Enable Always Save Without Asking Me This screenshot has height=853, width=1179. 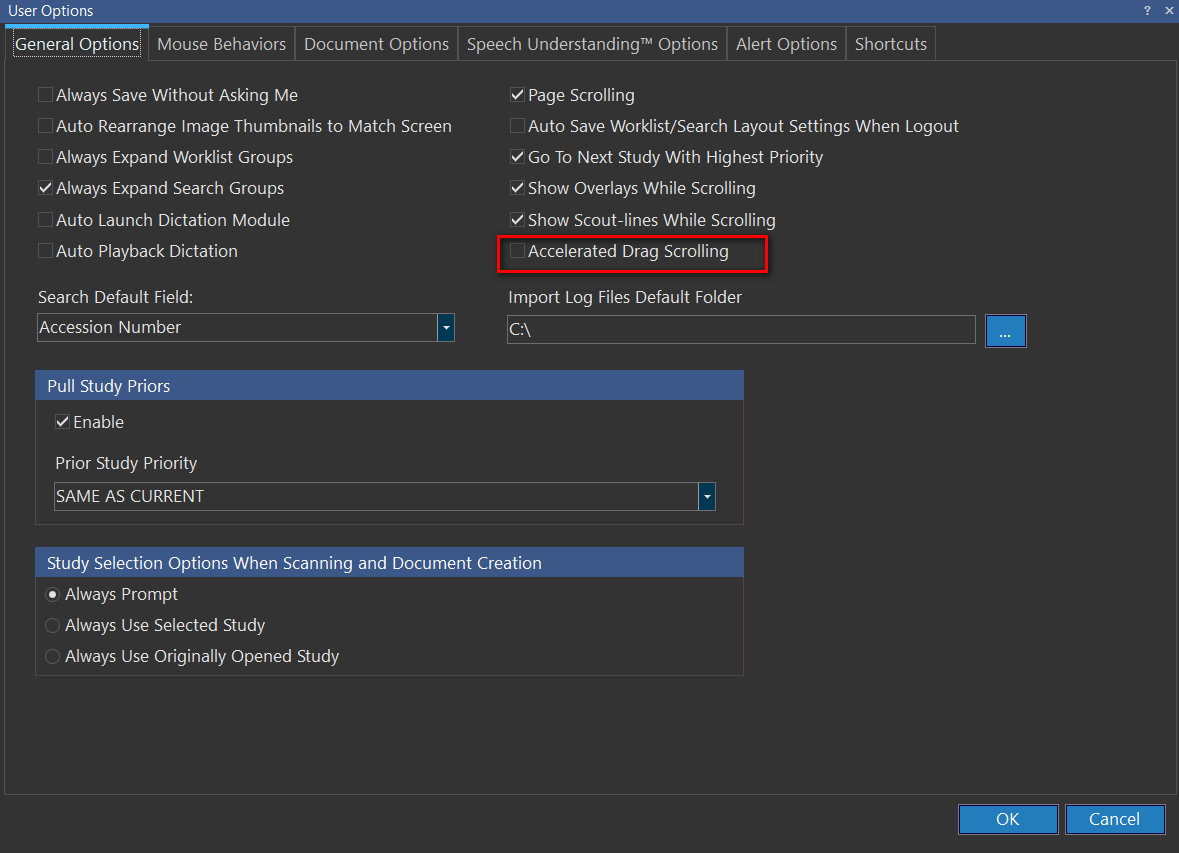click(46, 96)
